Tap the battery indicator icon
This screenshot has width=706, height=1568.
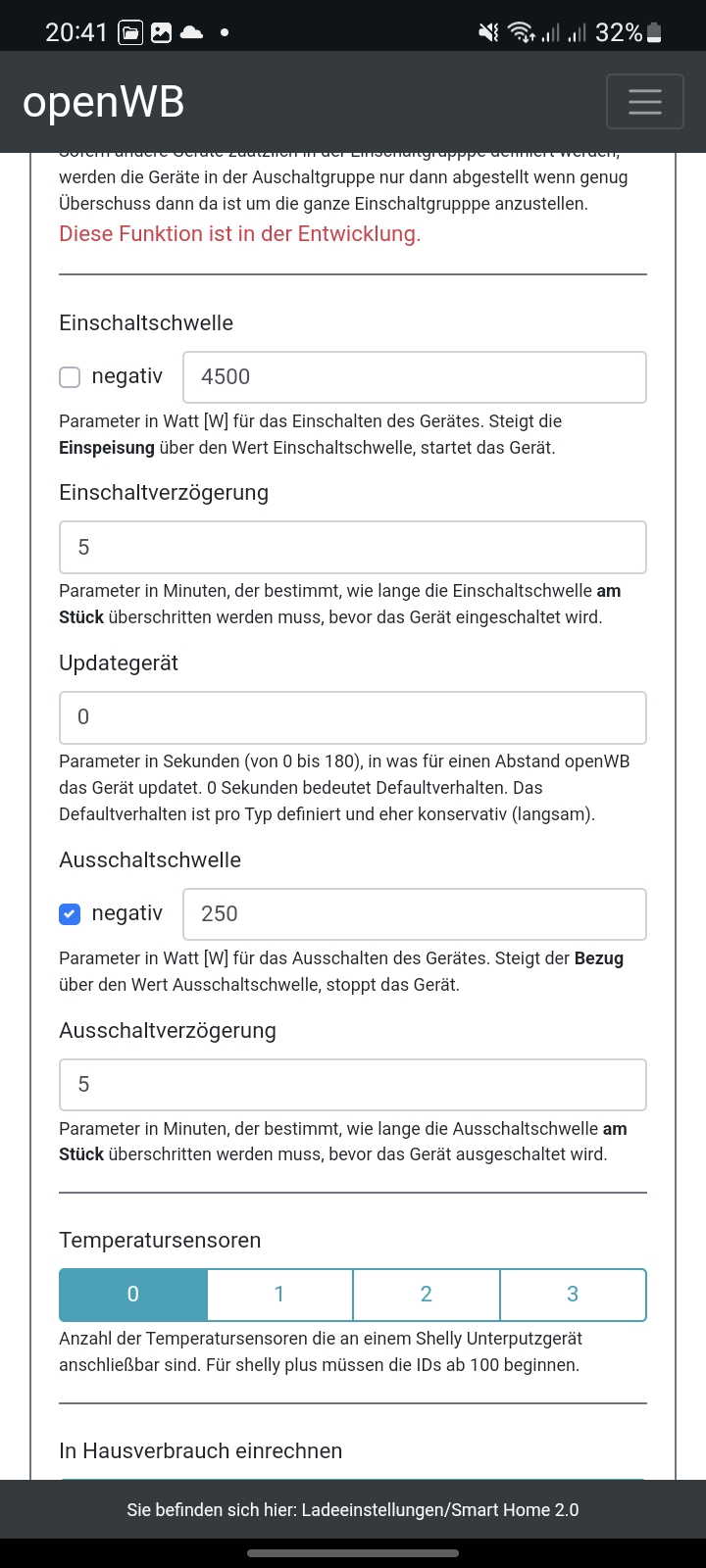point(654,33)
